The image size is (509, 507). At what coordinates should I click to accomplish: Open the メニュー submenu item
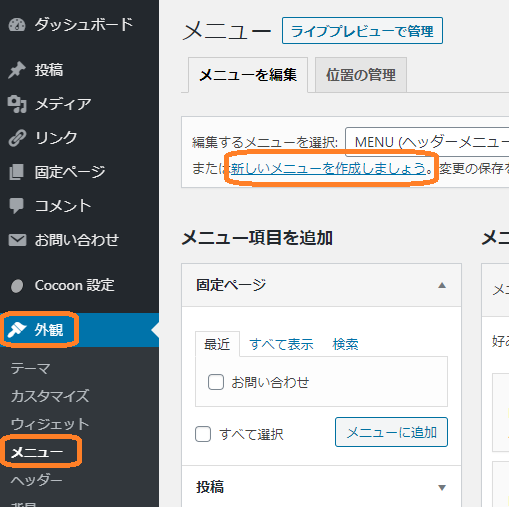(x=37, y=452)
